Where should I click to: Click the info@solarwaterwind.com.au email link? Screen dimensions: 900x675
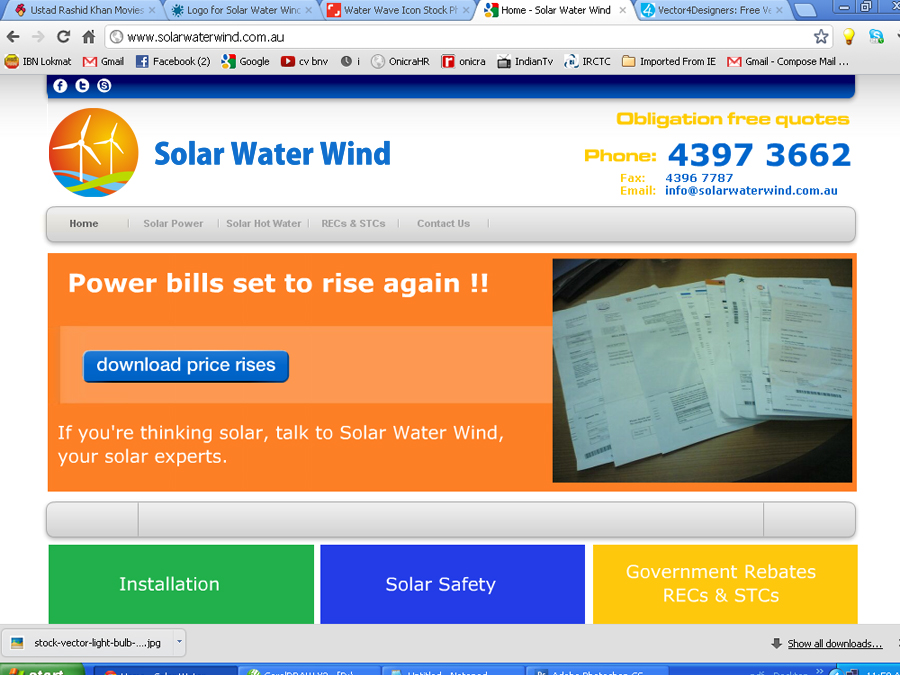point(751,191)
